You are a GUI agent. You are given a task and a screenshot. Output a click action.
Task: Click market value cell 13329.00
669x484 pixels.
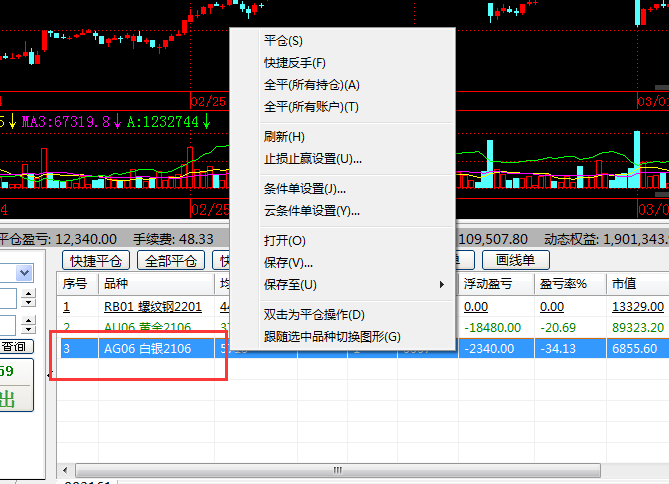pos(638,307)
